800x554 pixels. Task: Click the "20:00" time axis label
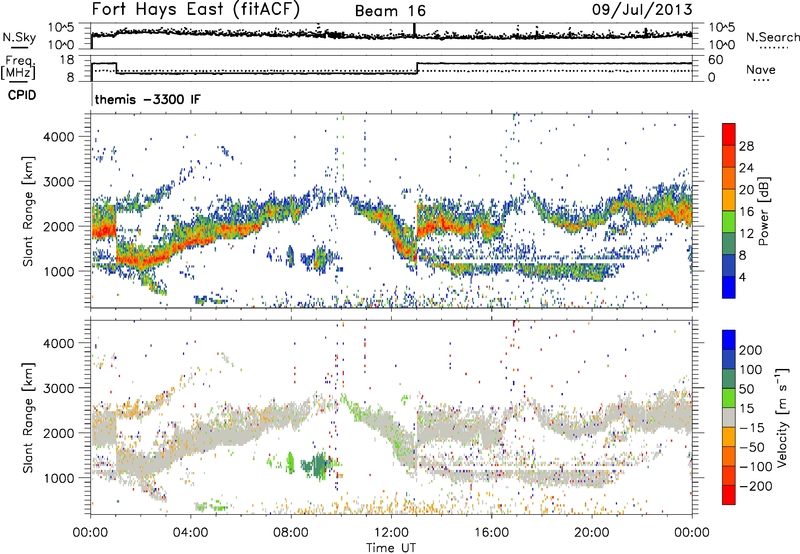[591, 533]
